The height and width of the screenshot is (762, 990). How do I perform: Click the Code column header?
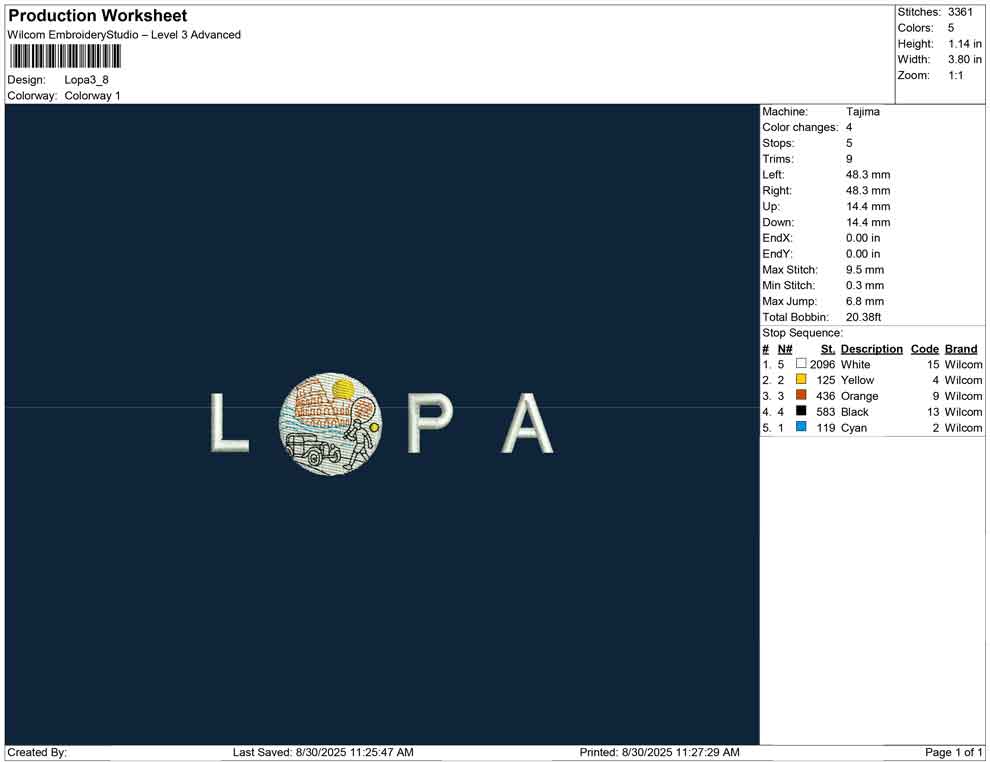point(924,349)
